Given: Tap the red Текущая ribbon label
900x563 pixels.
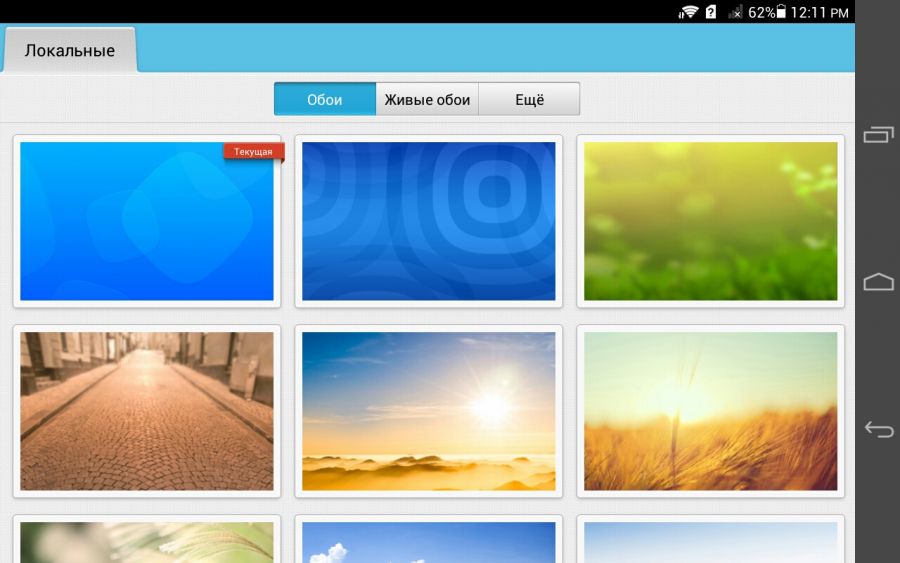Looking at the screenshot, I should click(253, 152).
